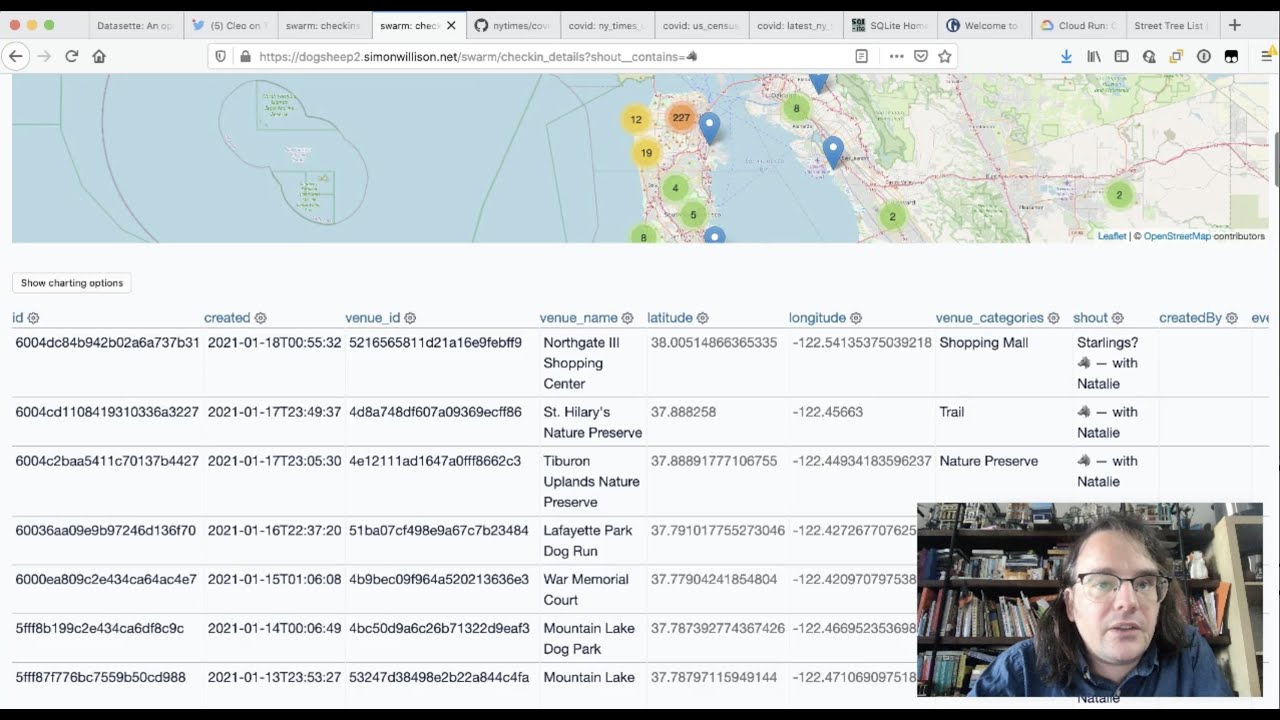Save page to Pocket
Viewport: 1280px width, 720px height.
(921, 57)
